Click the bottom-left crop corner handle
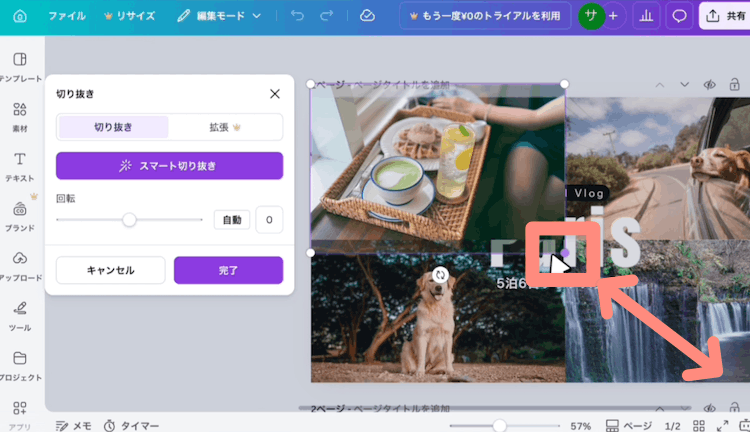This screenshot has height=432, width=750. click(x=310, y=252)
